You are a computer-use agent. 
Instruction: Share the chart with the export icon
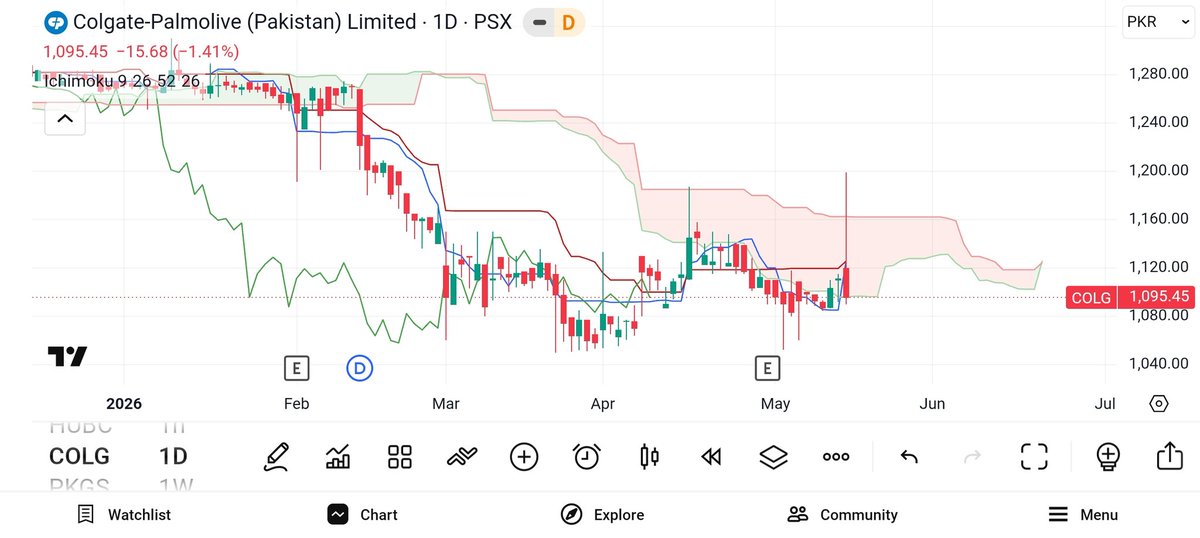click(1169, 456)
